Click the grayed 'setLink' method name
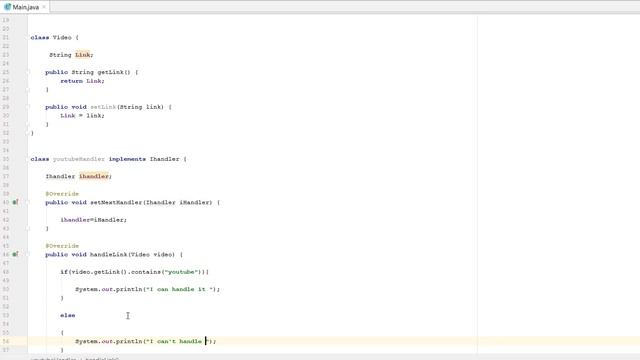Image resolution: width=640 pixels, height=360 pixels. tap(103, 107)
